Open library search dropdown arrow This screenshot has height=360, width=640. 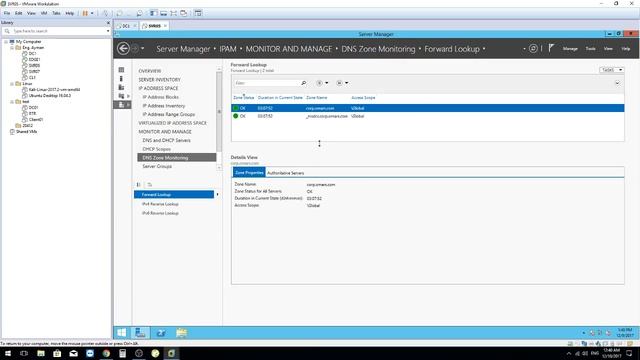pyautogui.click(x=108, y=31)
